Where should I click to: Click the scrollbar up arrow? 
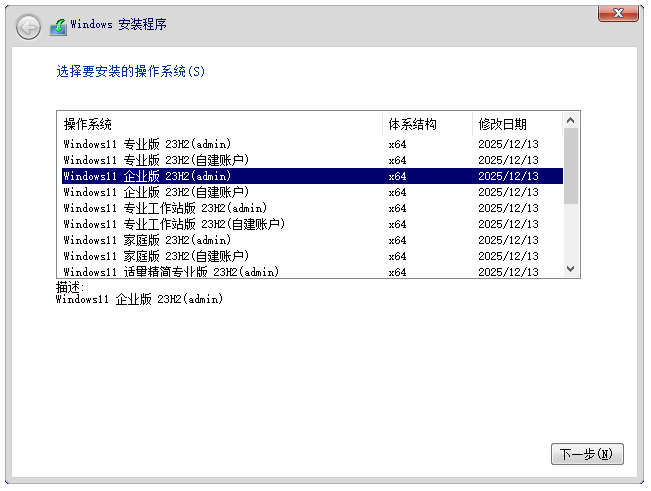570,120
